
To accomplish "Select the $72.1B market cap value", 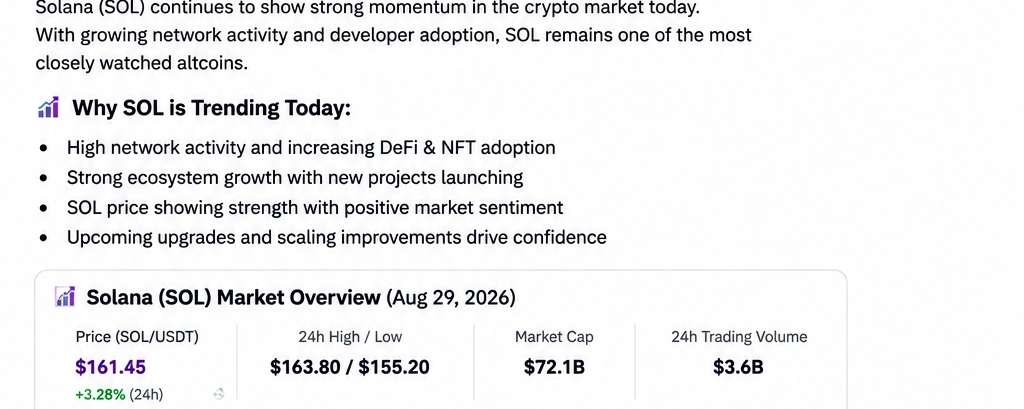I will tap(554, 367).
